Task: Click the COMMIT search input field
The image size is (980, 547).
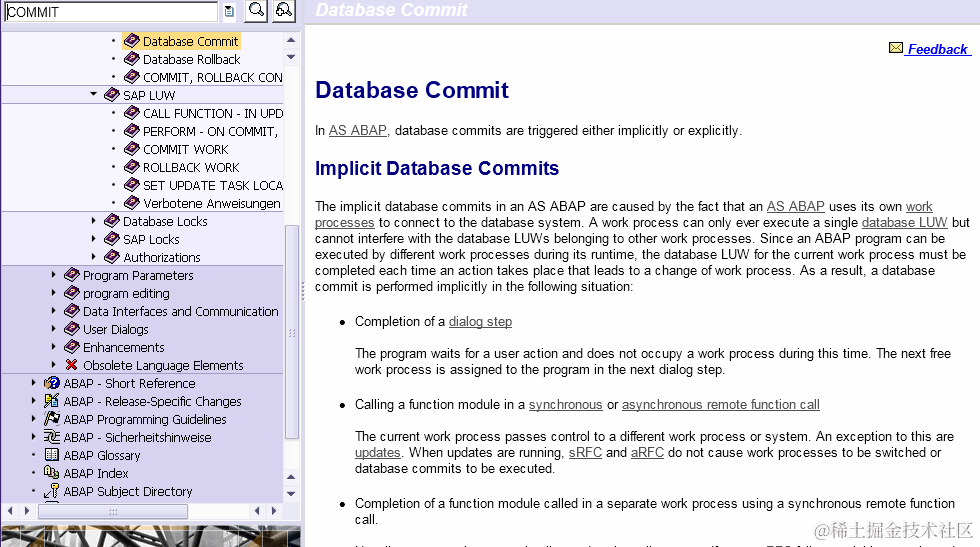Action: point(111,12)
